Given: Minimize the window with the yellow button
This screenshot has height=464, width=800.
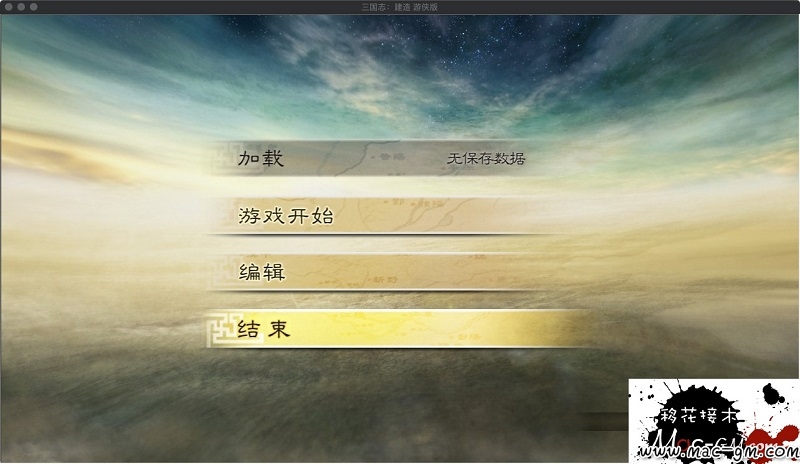Looking at the screenshot, I should [21, 7].
